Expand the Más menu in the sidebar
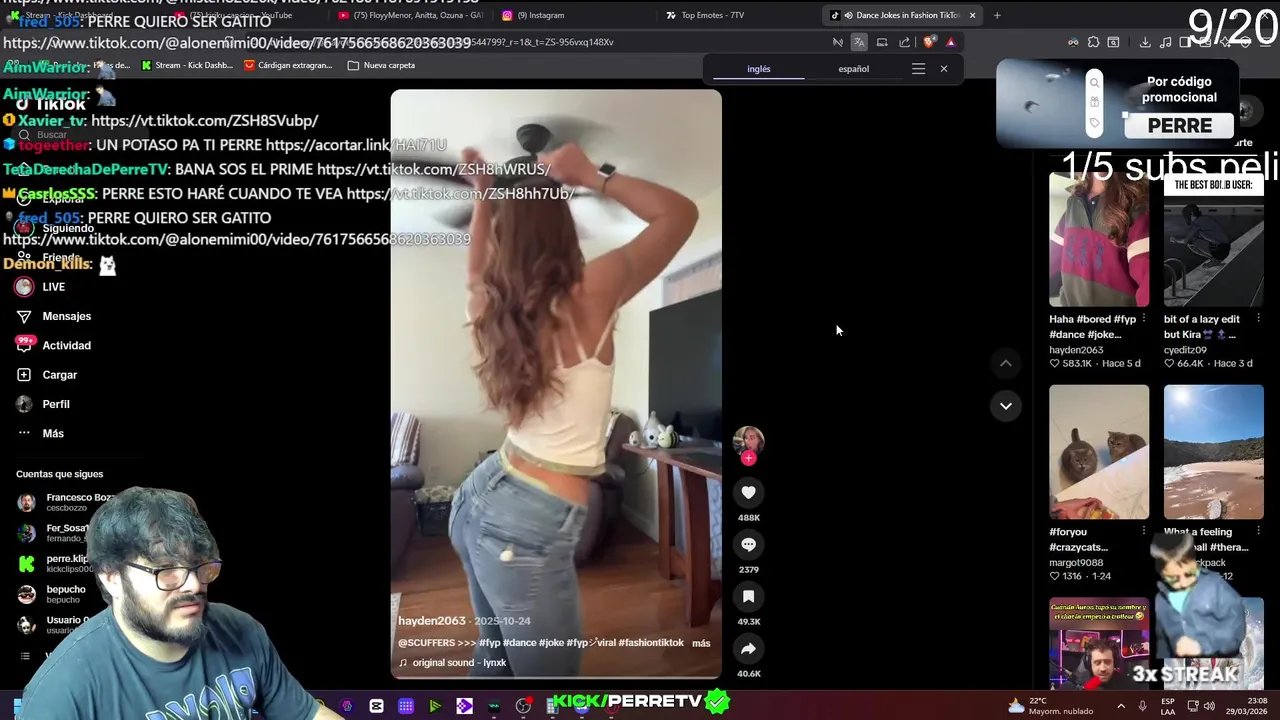The height and width of the screenshot is (720, 1280). 40,433
